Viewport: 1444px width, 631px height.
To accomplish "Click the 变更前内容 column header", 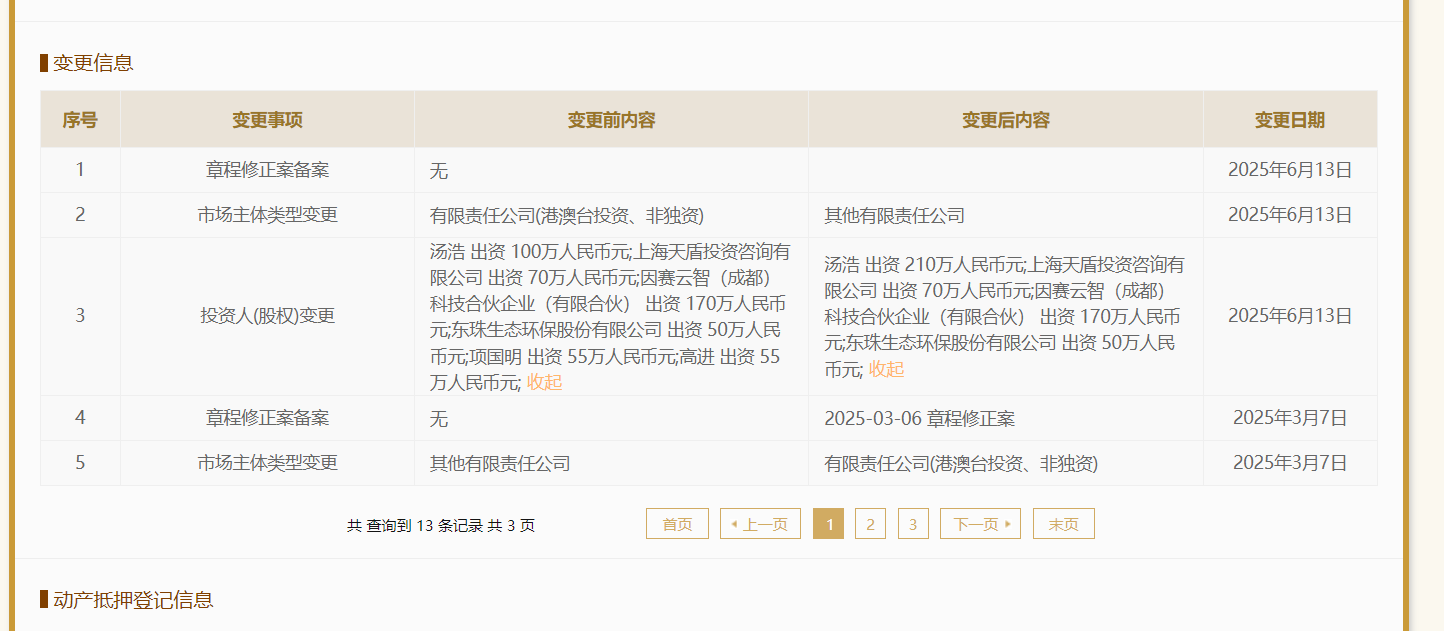I will click(x=611, y=120).
